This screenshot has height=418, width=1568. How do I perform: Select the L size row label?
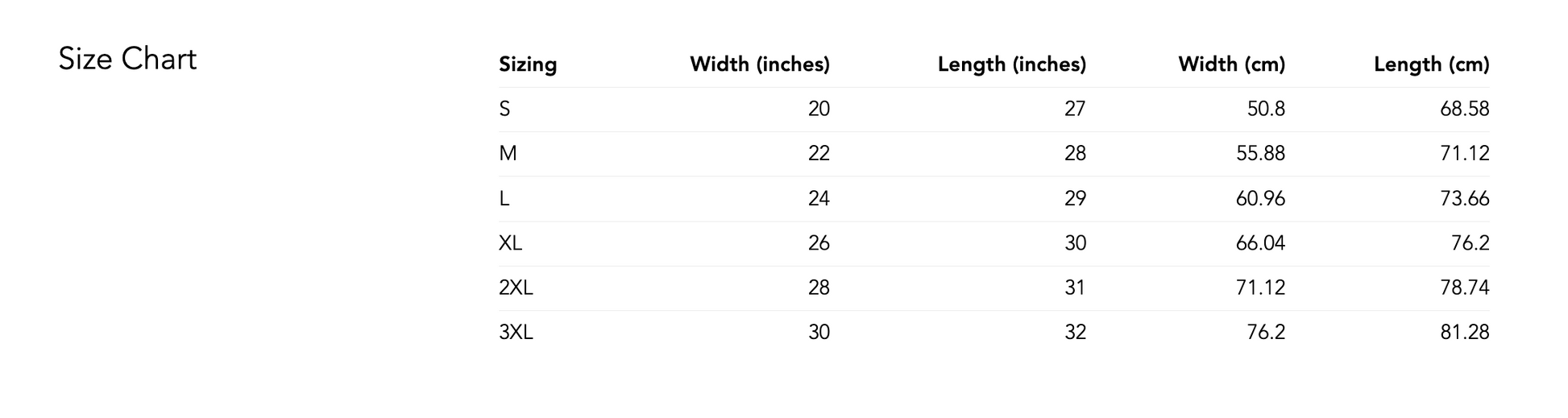click(504, 198)
